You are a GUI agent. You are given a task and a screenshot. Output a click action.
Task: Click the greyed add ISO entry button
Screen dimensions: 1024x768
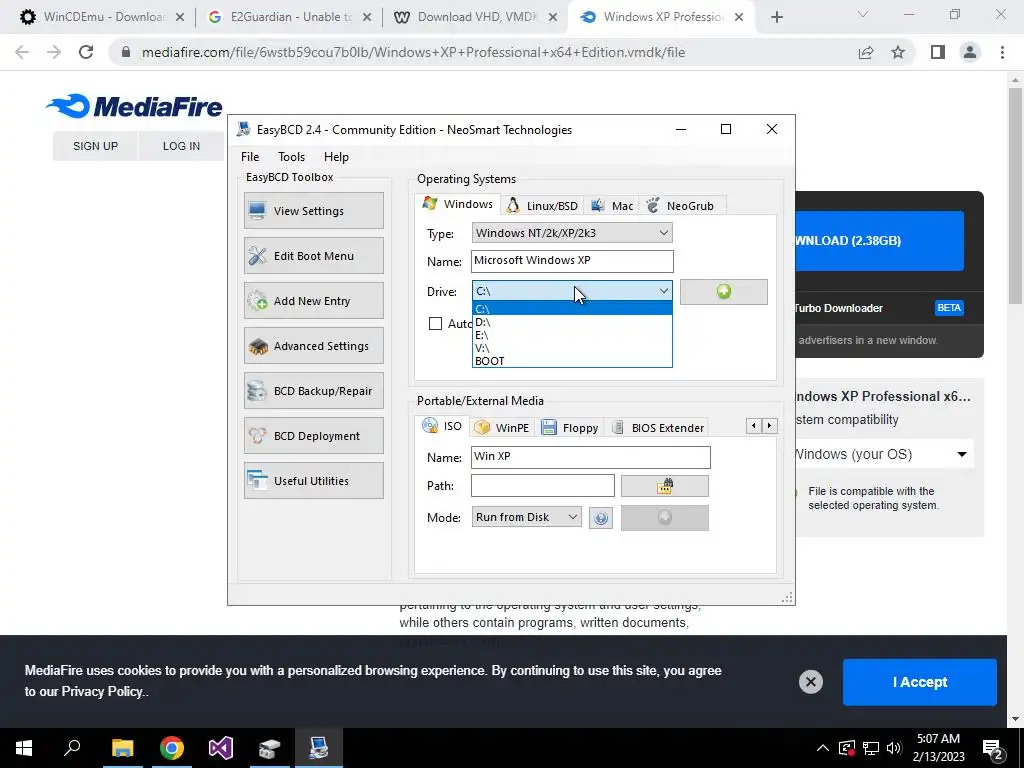tap(664, 518)
